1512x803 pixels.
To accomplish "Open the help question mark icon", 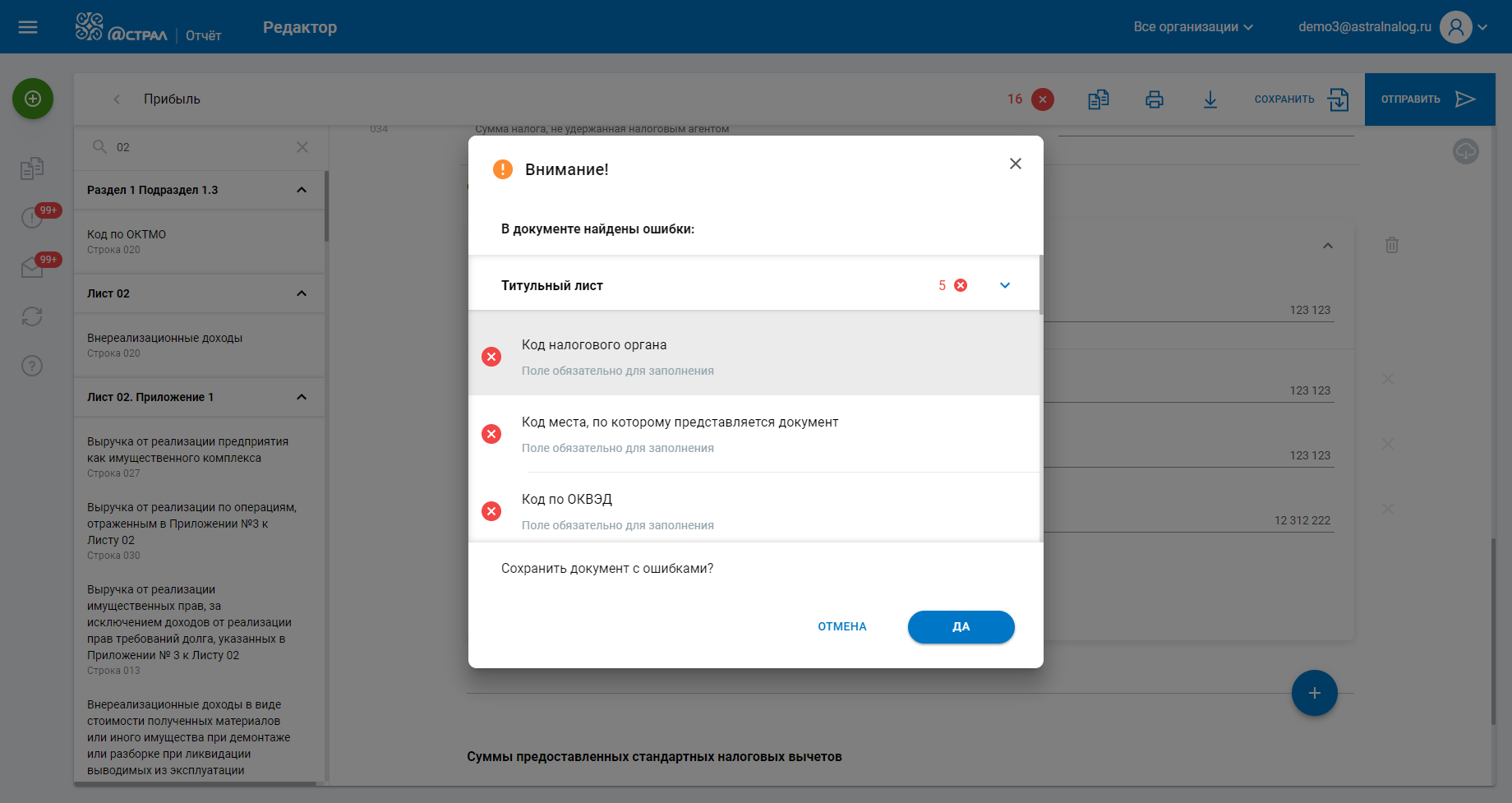I will (x=32, y=366).
